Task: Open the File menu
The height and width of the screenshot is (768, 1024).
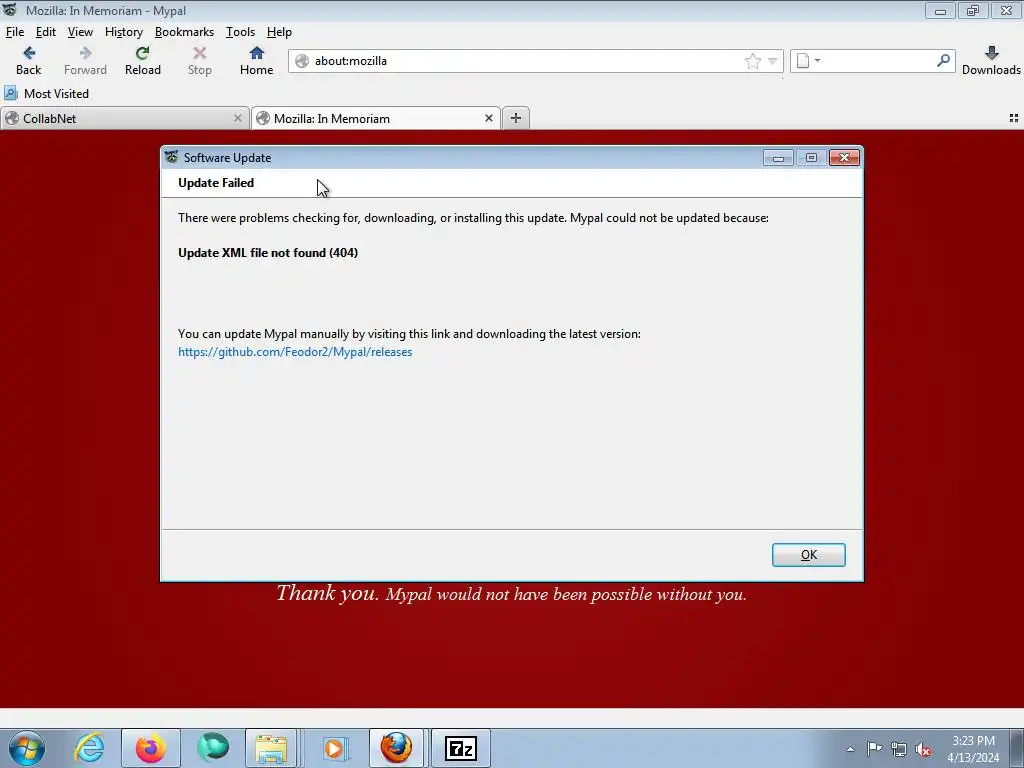Action: coord(14,32)
